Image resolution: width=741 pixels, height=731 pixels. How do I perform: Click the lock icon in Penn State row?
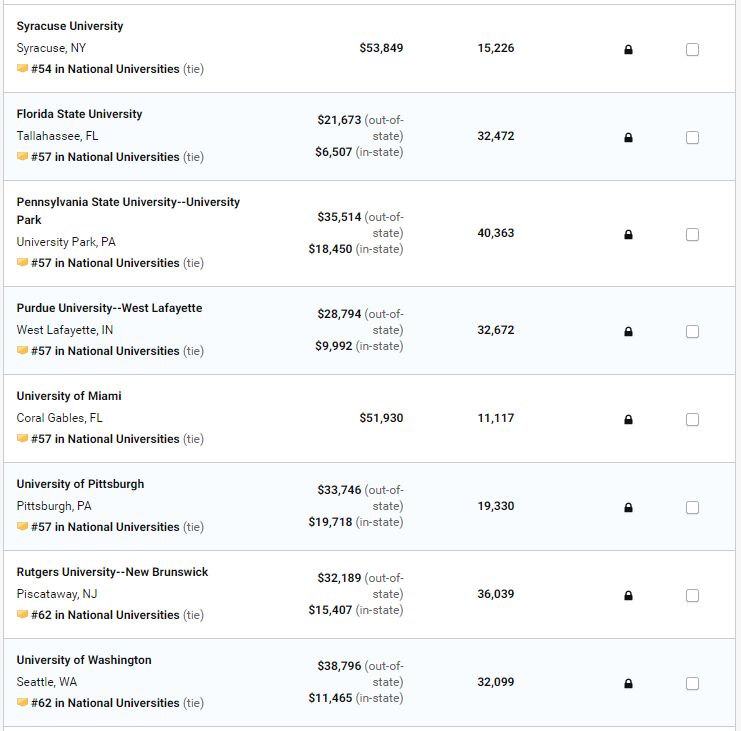[x=628, y=235]
